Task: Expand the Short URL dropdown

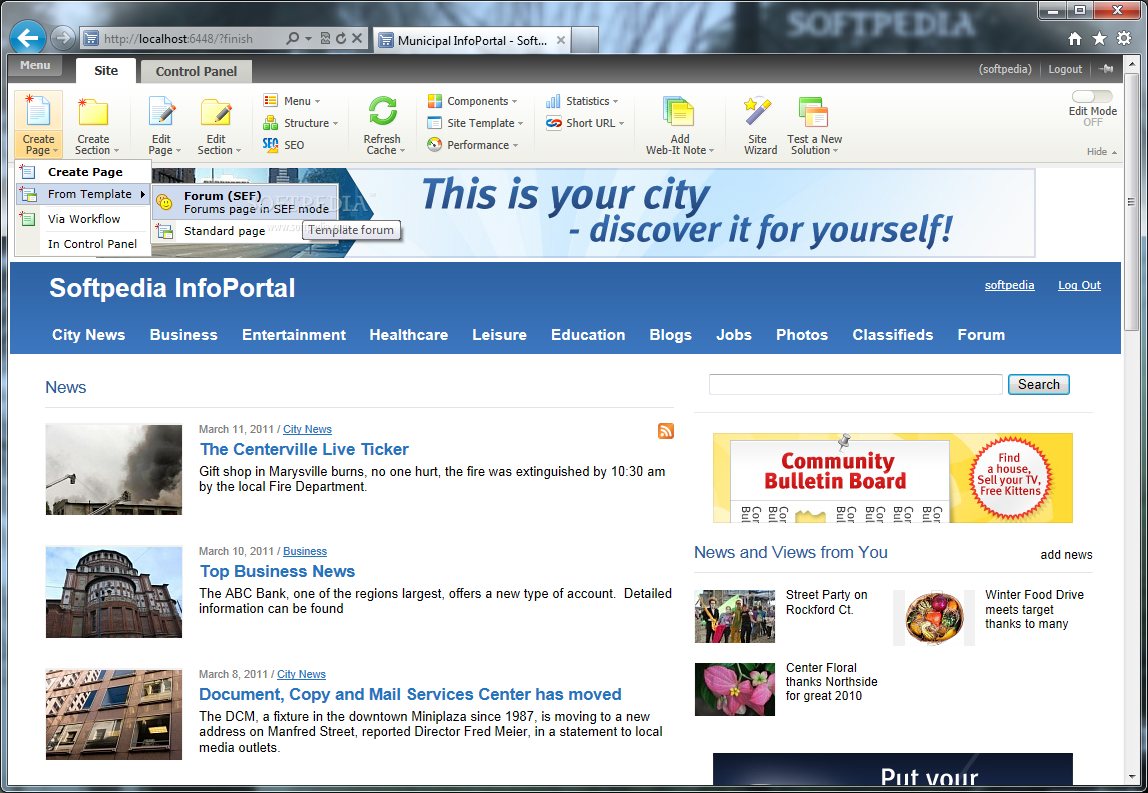Action: 585,123
